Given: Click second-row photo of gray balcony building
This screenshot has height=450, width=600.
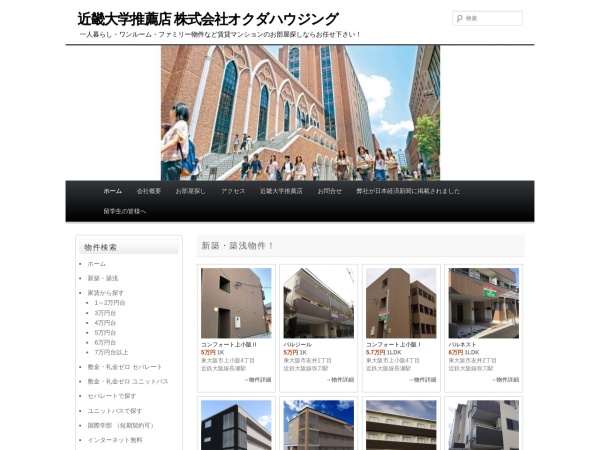Looking at the screenshot, I should coord(484,425).
